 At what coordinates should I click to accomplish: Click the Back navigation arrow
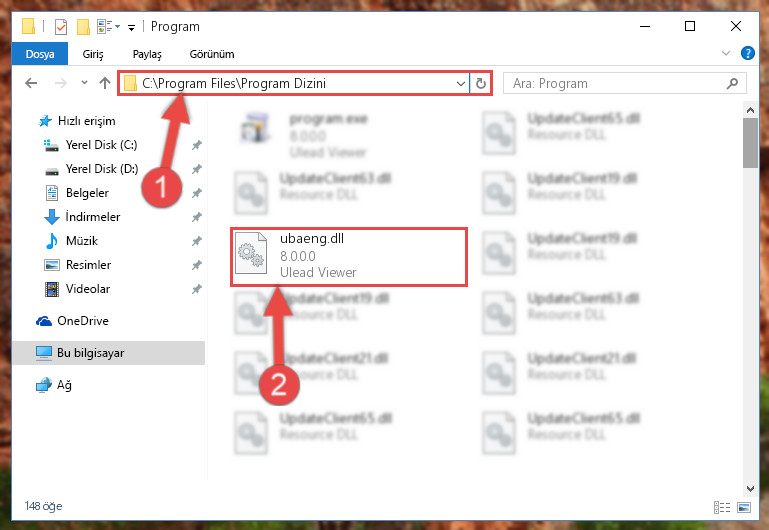point(31,83)
